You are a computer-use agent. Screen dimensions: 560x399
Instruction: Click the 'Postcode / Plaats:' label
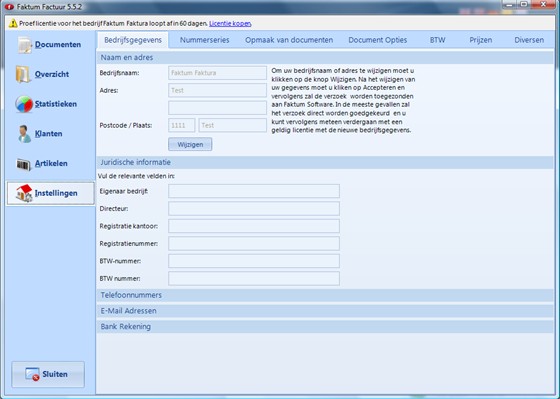point(126,125)
